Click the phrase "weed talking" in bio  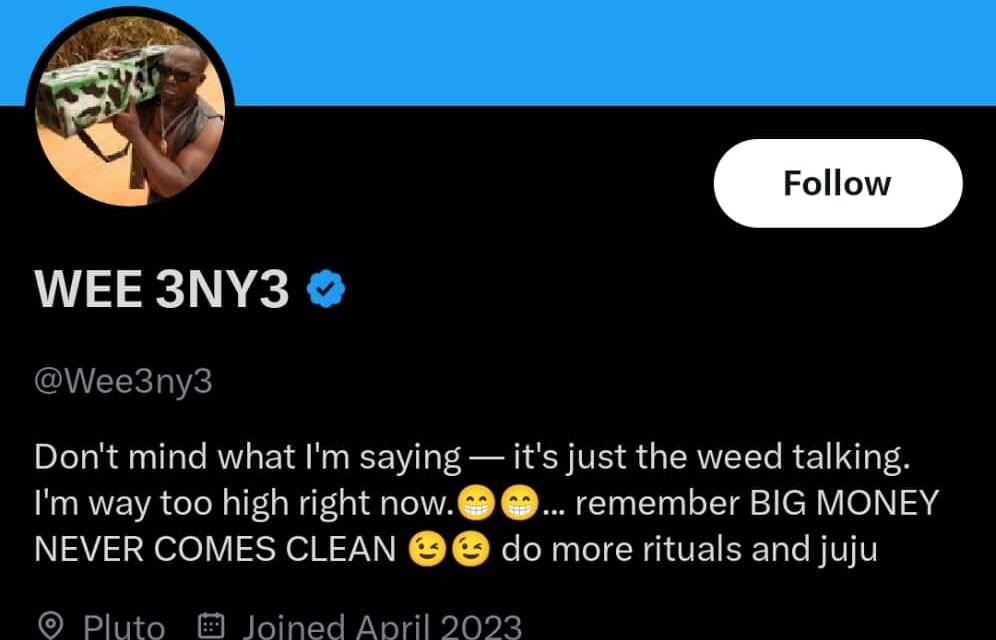(814, 457)
